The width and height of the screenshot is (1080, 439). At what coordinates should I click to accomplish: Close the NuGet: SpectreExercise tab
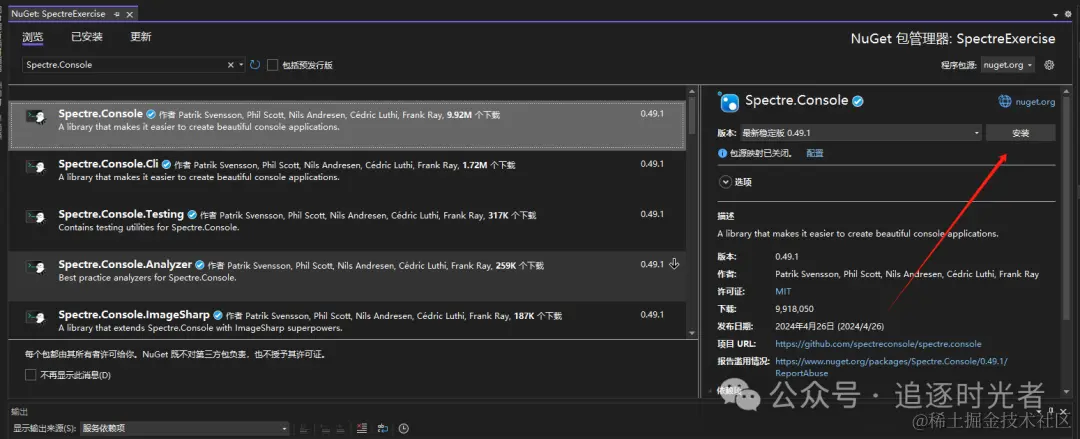pos(130,14)
